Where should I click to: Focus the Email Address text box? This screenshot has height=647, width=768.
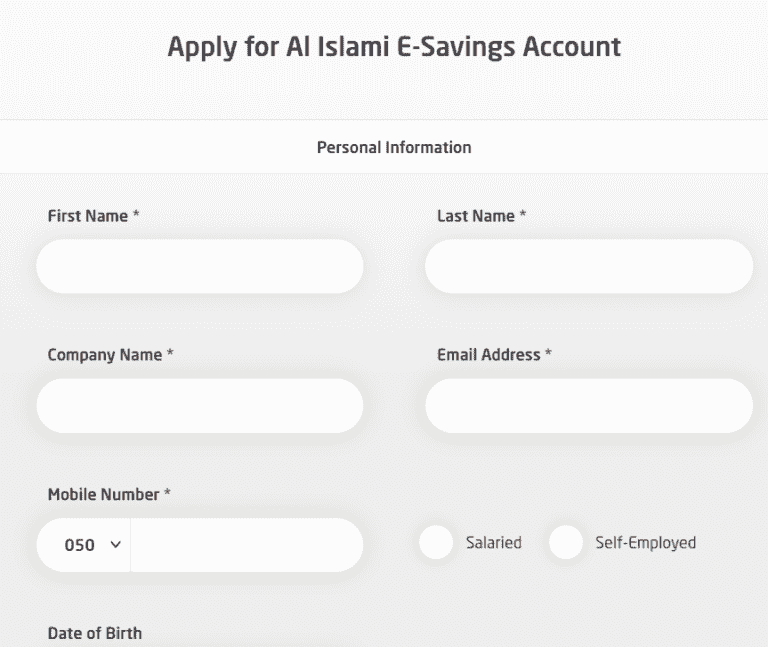pos(589,406)
